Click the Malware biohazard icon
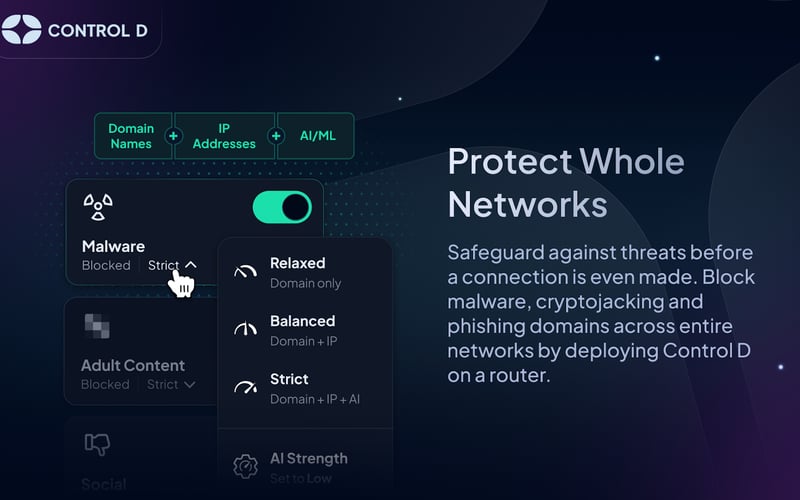 (97, 207)
